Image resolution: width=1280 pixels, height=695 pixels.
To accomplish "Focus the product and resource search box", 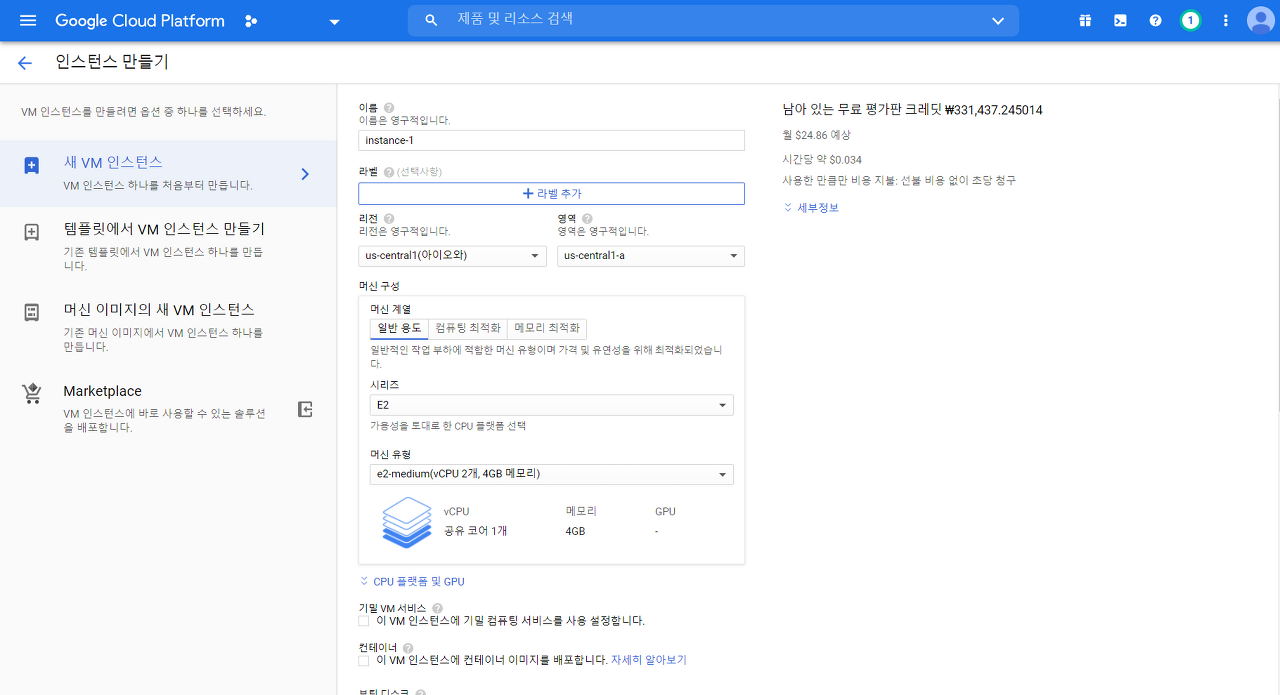I will (713, 20).
